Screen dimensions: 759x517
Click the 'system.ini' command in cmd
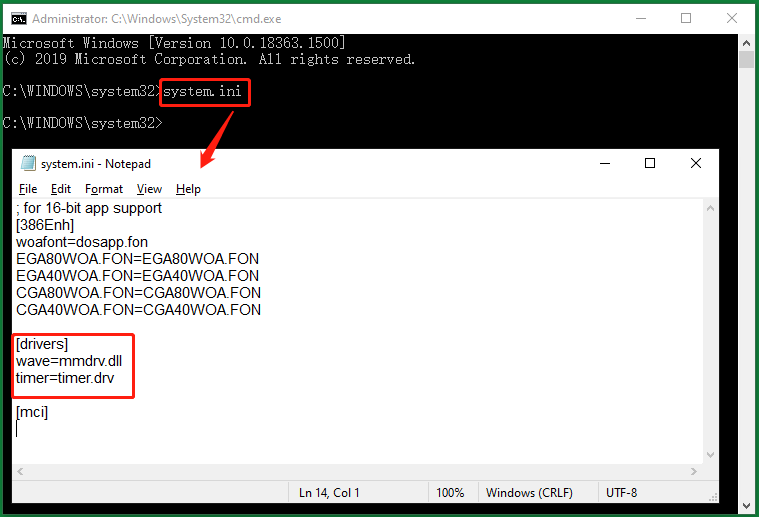(202, 91)
